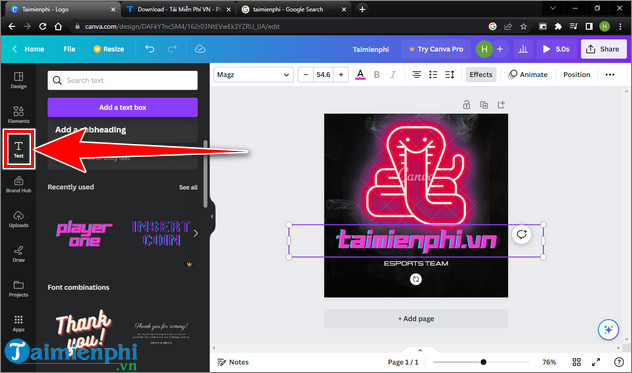Open the Magz font dropdown
The height and width of the screenshot is (373, 632).
(253, 75)
